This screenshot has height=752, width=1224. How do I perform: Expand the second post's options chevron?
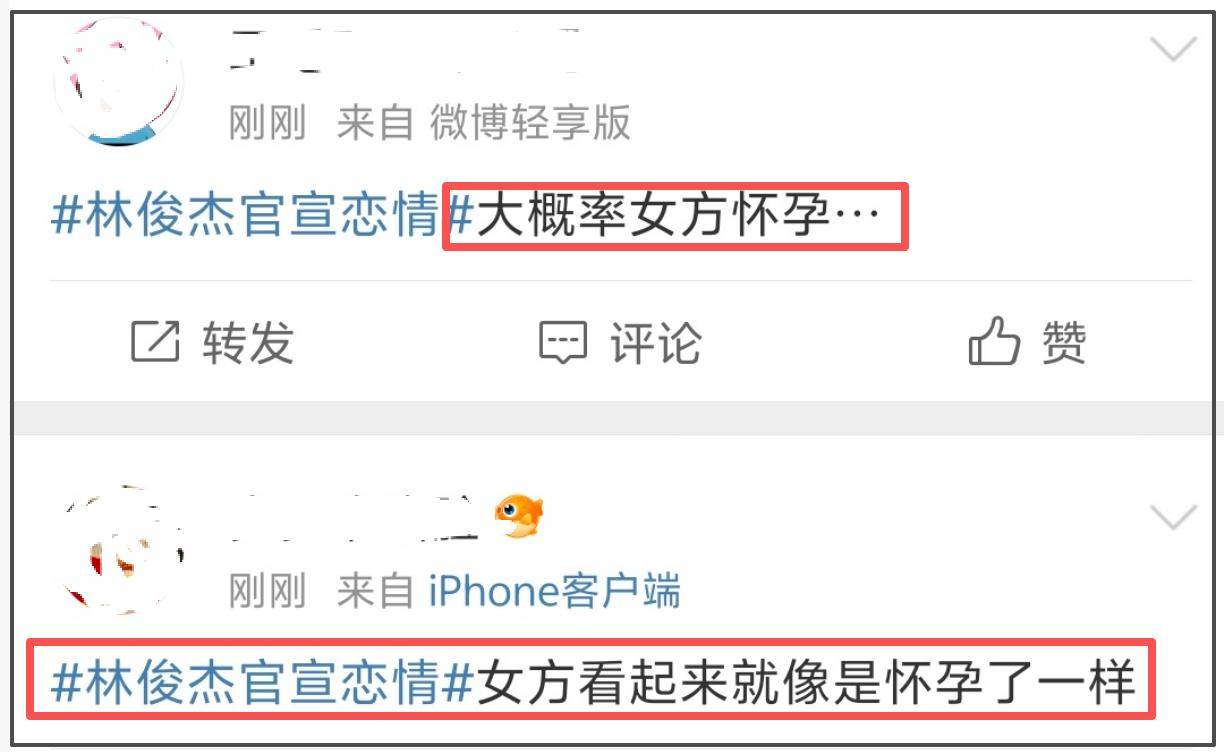1172,517
